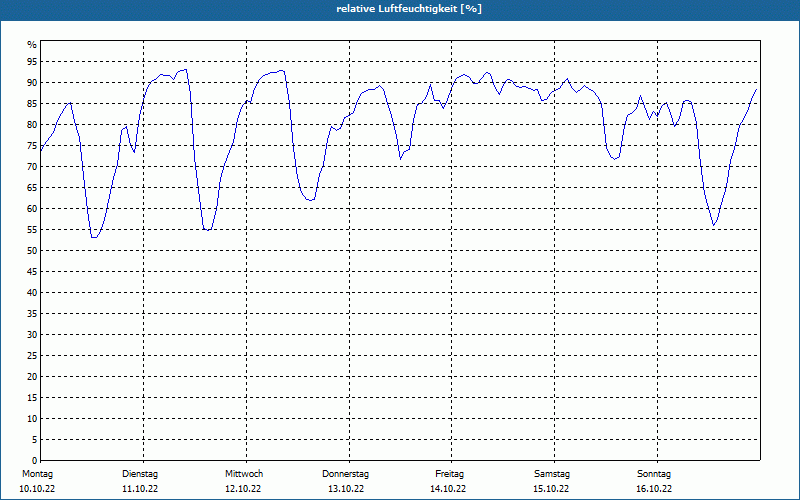Screen dimensions: 800x500
Task: Click the y-axis value 25
Action: (32, 356)
